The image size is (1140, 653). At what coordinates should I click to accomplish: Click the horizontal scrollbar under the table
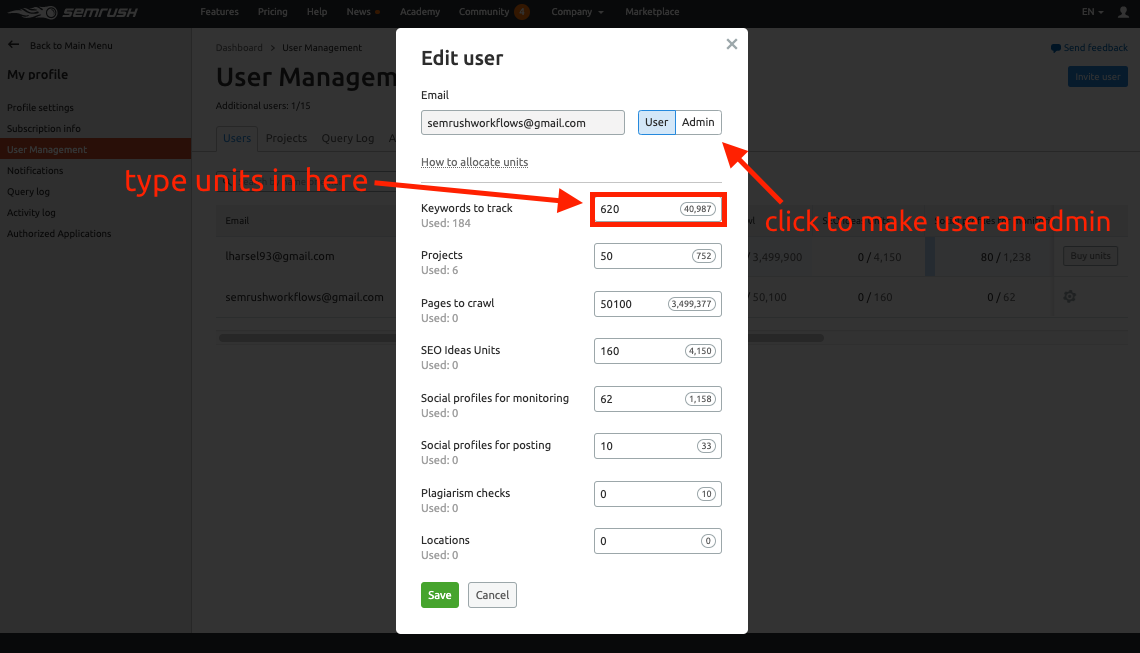(x=521, y=338)
